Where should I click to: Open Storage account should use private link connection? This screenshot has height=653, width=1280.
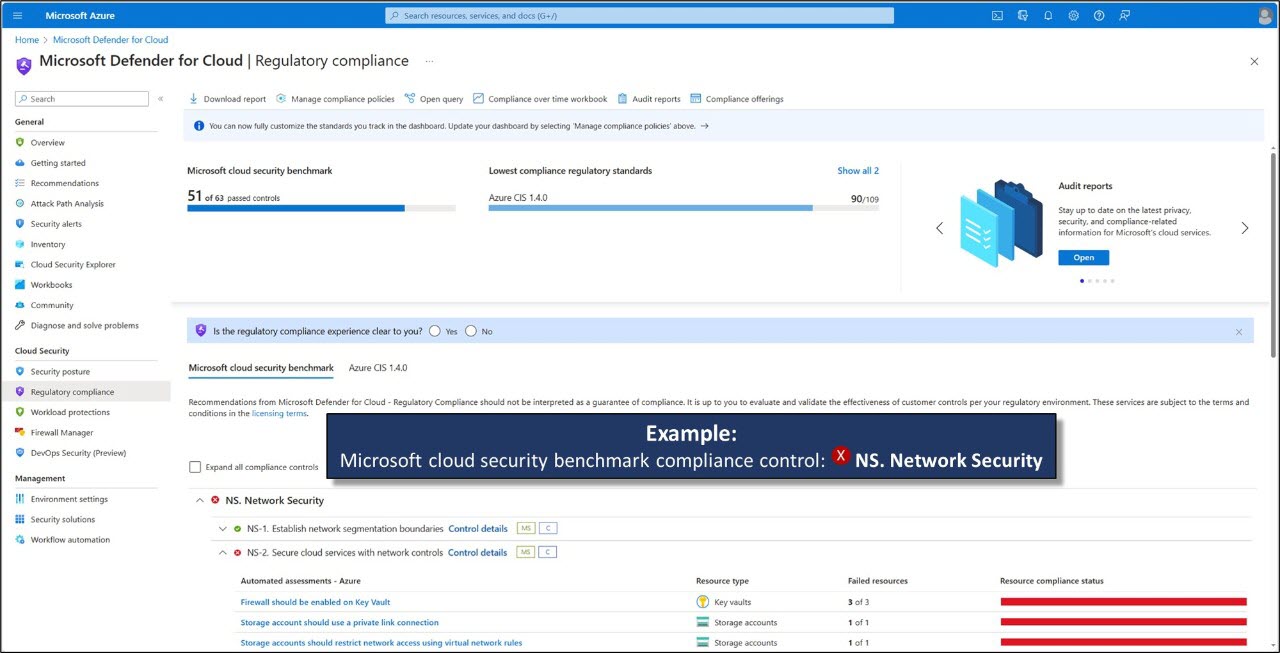(x=339, y=622)
